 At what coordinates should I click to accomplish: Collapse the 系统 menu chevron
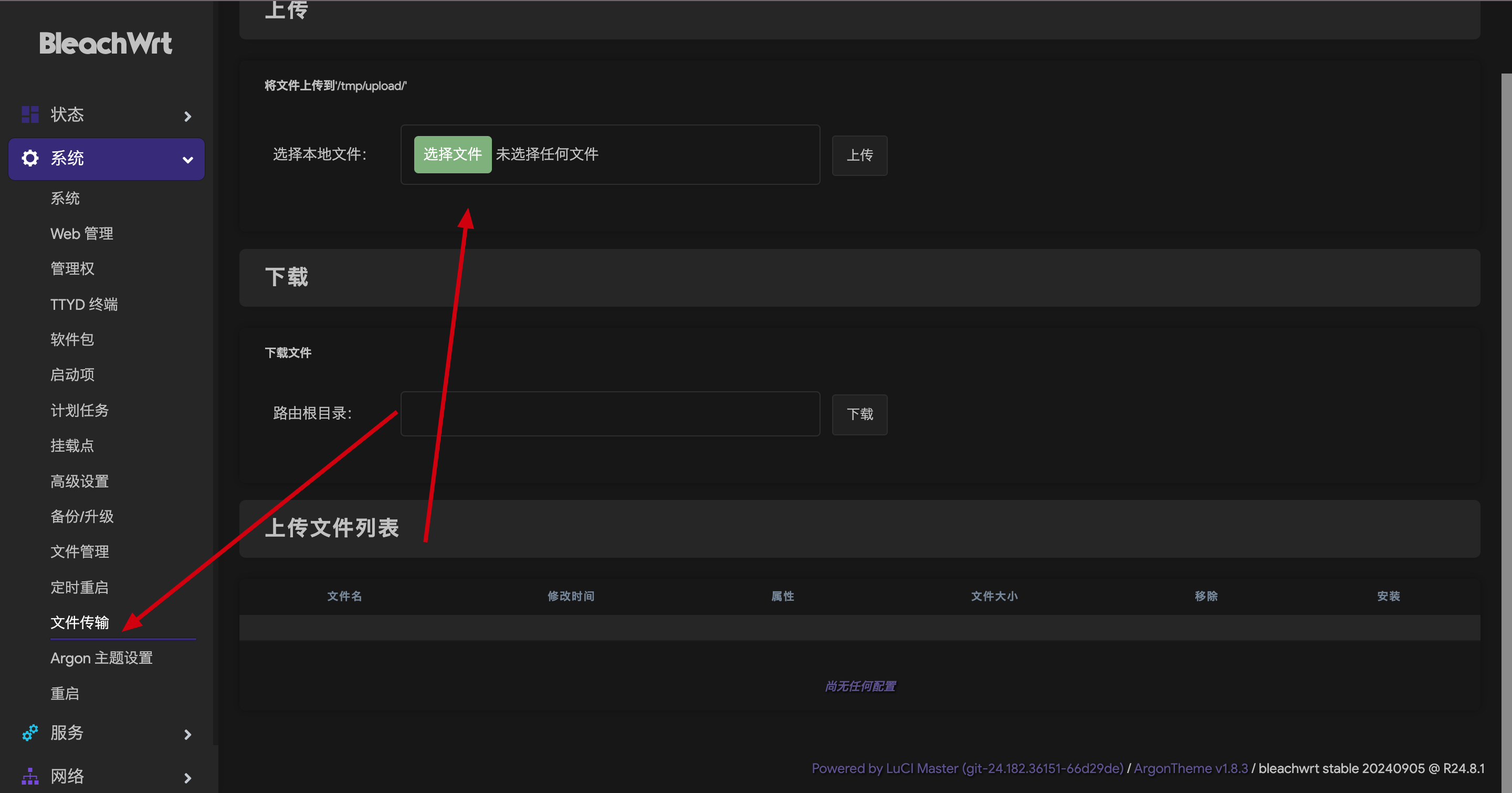click(188, 160)
